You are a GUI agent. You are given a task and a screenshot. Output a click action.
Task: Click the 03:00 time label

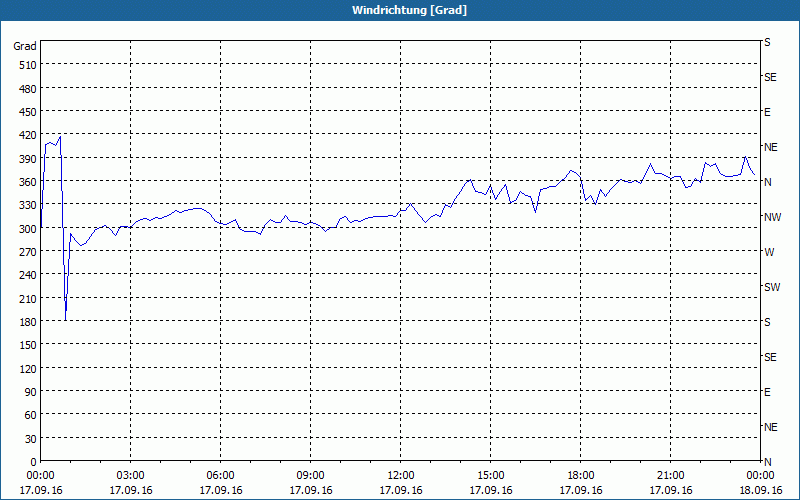tap(131, 476)
